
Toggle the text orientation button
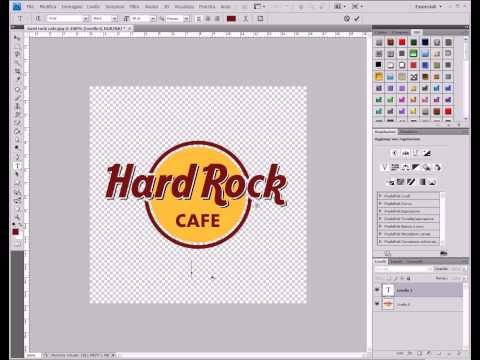[x=38, y=19]
